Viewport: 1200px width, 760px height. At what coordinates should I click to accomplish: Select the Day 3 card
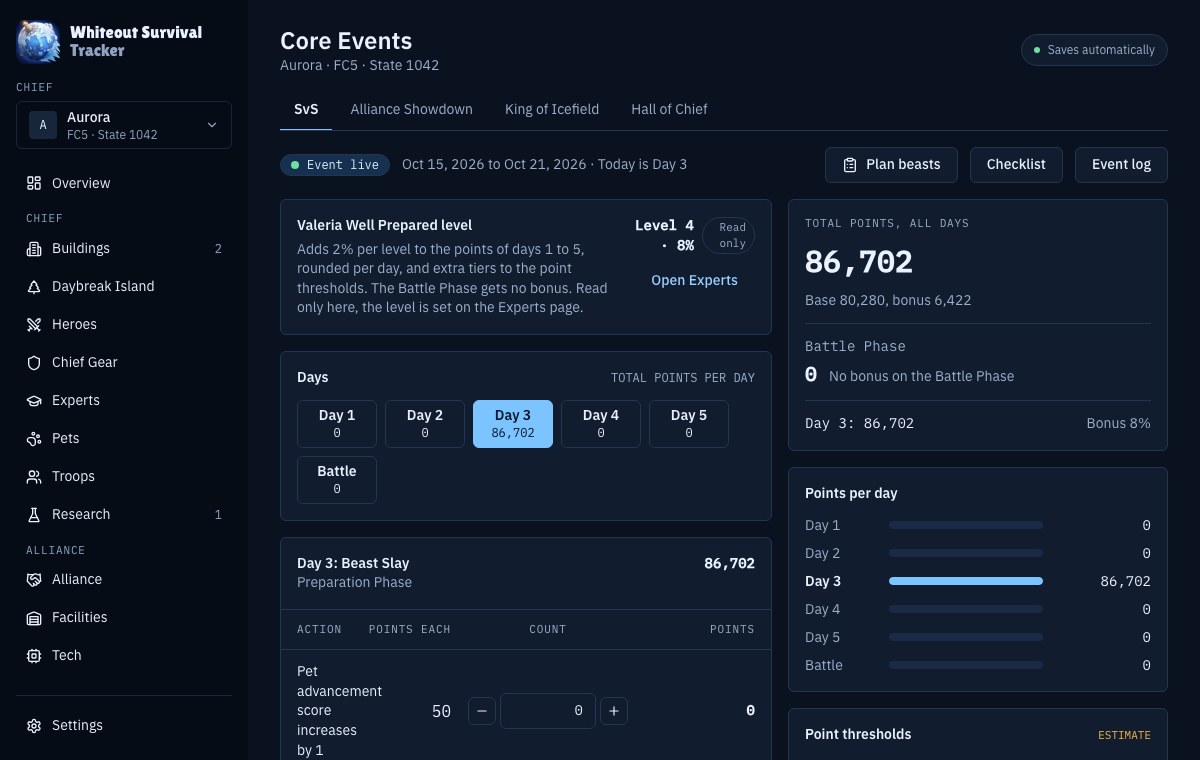coord(513,424)
